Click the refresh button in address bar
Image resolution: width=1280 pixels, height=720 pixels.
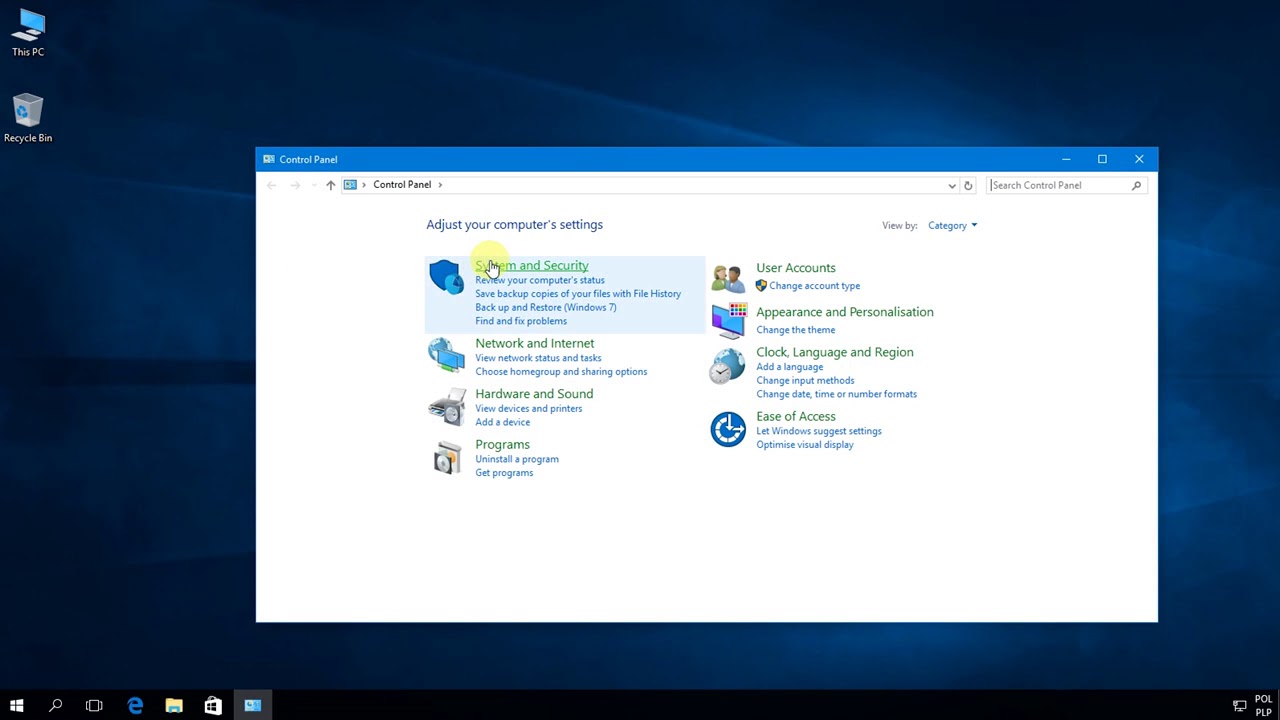pyautogui.click(x=967, y=185)
